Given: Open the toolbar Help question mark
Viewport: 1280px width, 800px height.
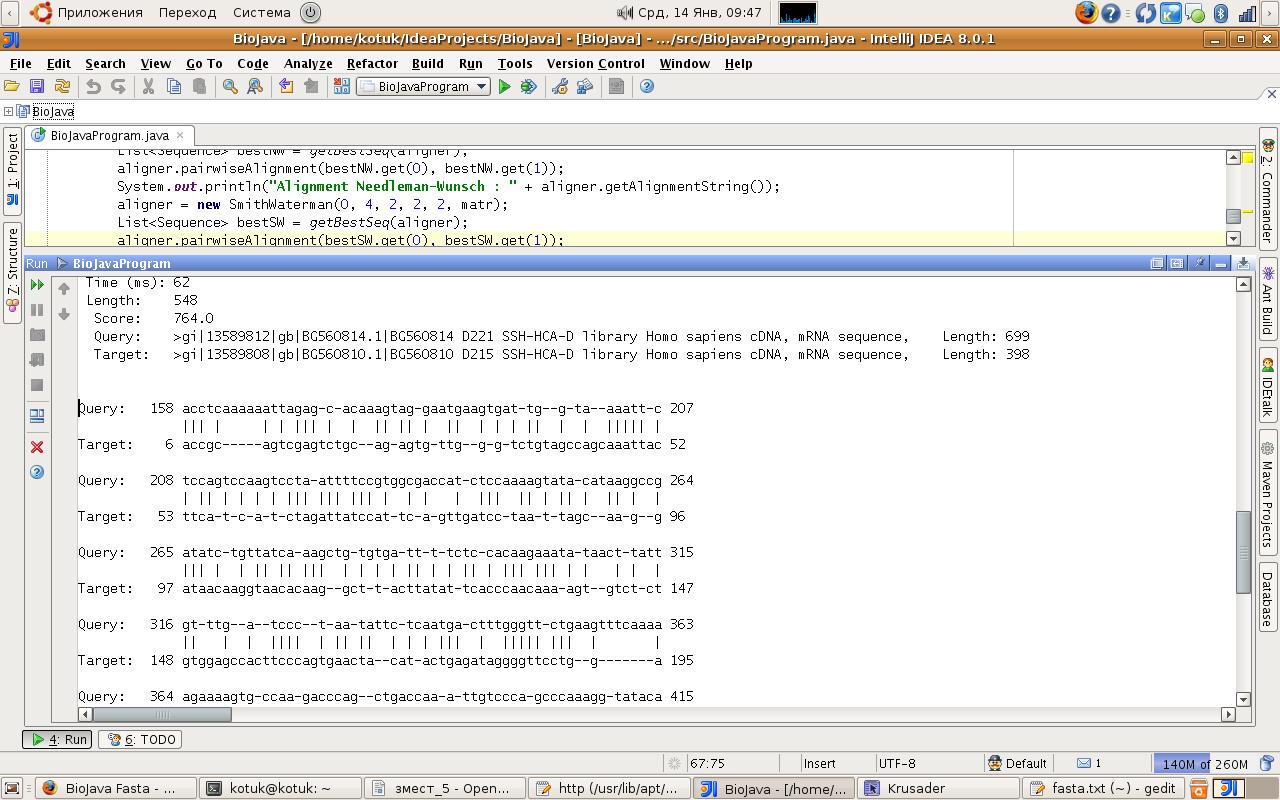Looking at the screenshot, I should [x=647, y=87].
